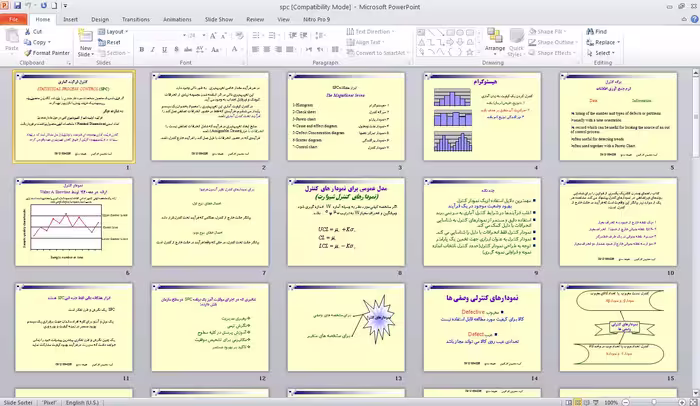The width and height of the screenshot is (700, 406).
Task: Click Zoom Out minus button in status bar
Action: click(626, 402)
